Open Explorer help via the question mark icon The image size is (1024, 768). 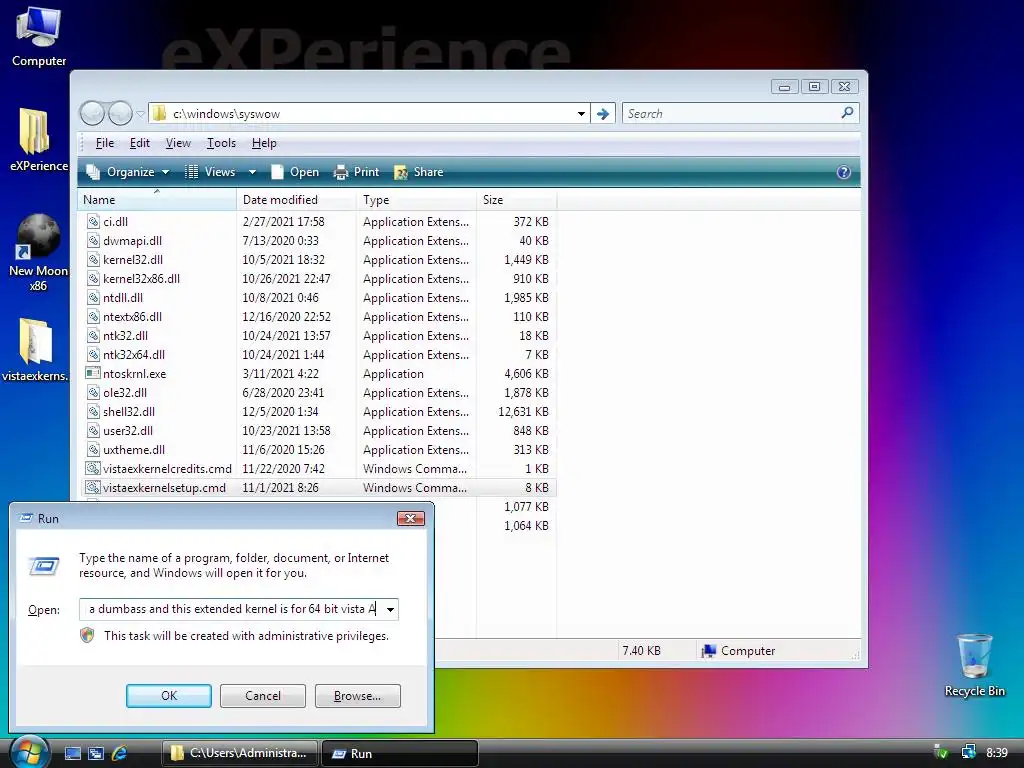pyautogui.click(x=843, y=172)
